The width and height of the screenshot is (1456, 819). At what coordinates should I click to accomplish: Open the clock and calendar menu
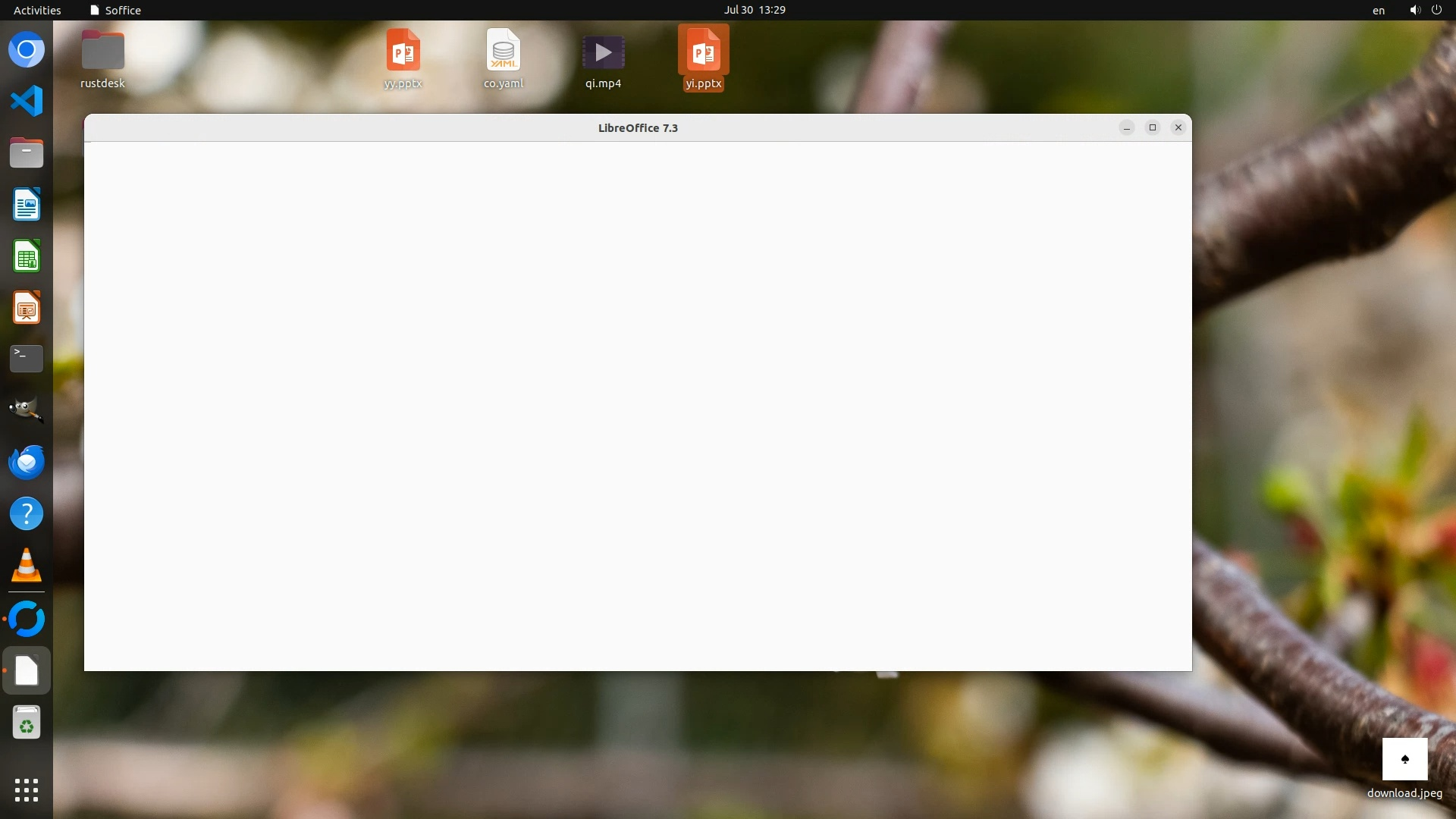(x=754, y=10)
